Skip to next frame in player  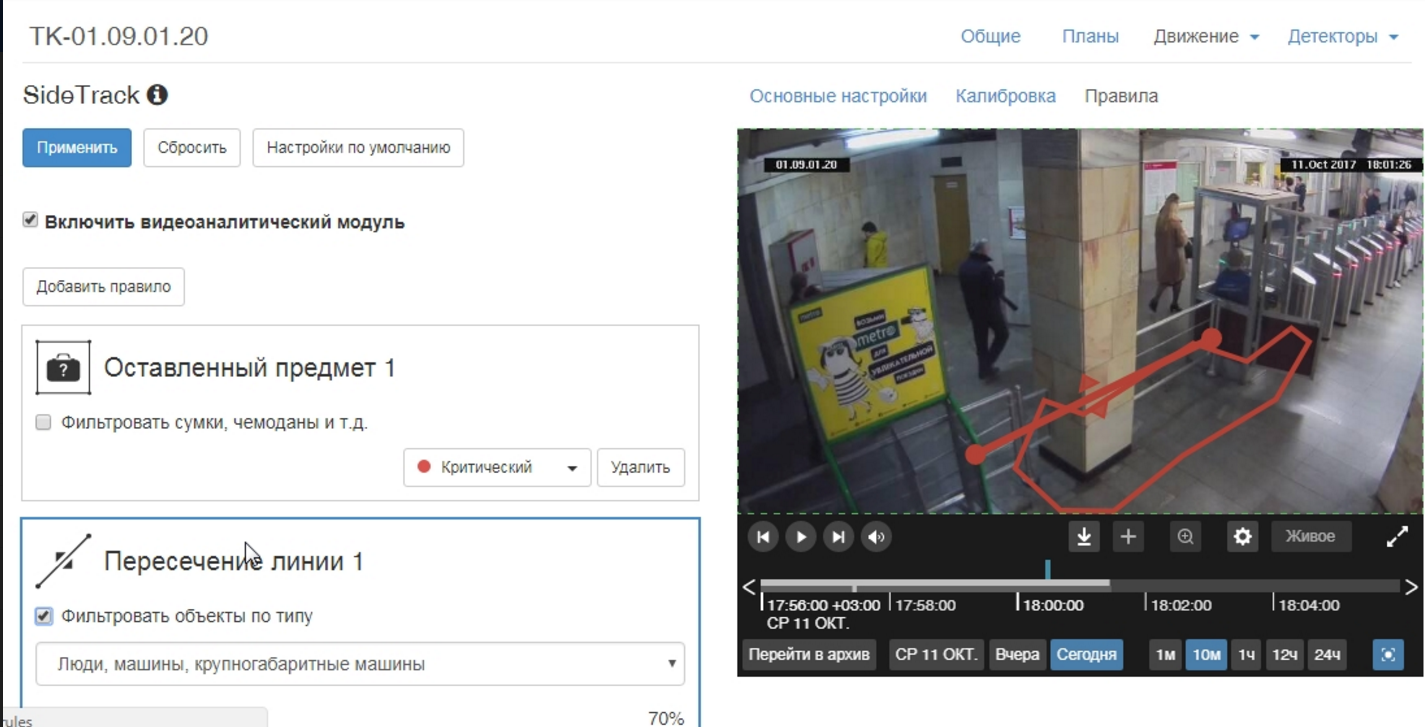click(838, 537)
